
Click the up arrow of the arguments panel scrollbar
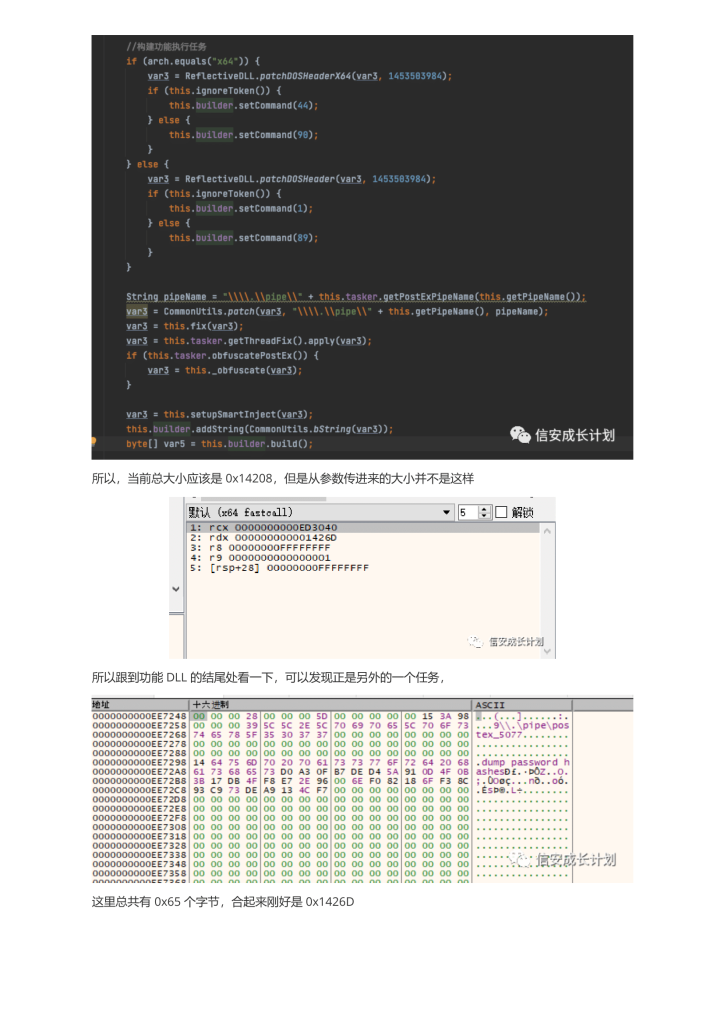point(547,531)
